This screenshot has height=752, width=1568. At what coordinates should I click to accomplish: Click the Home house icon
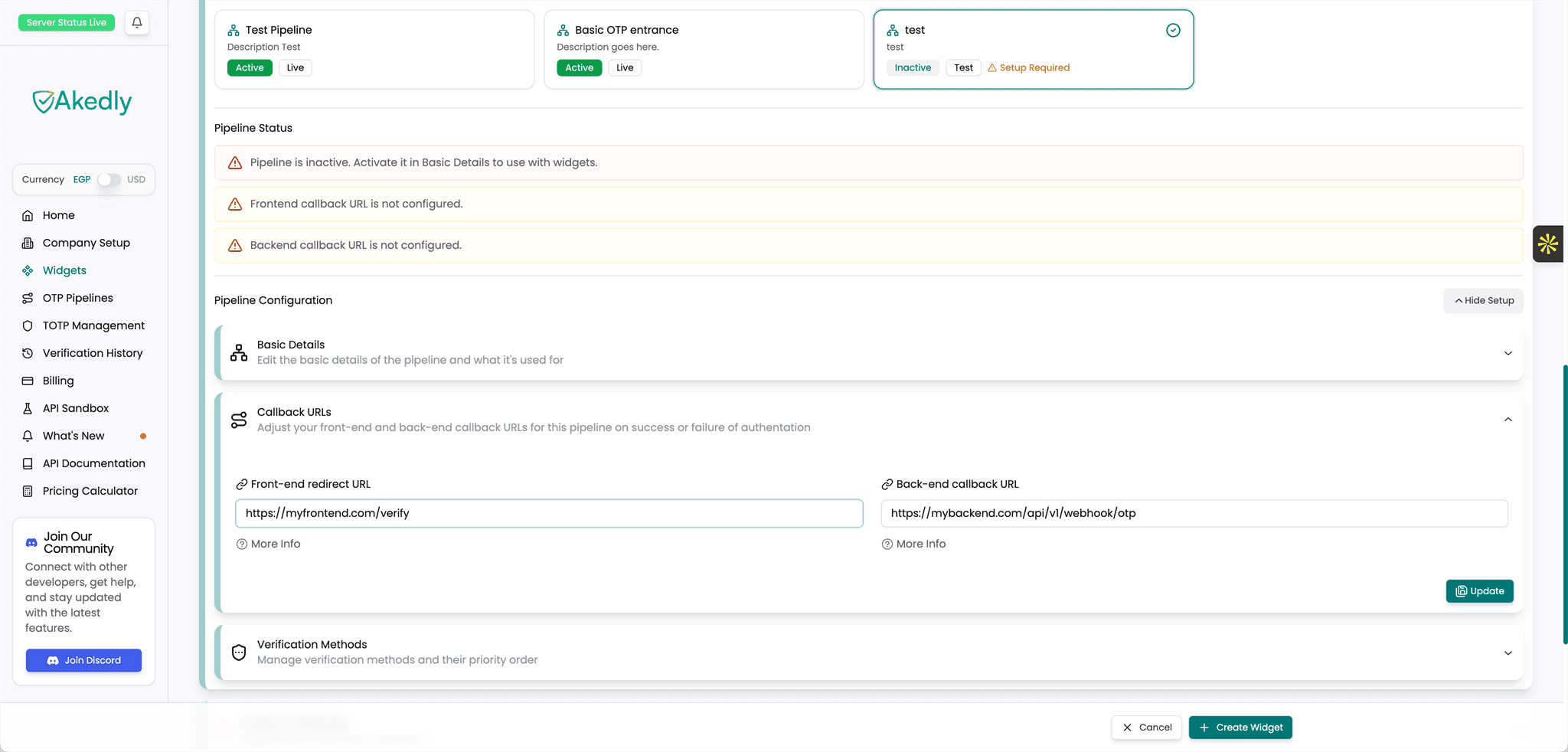tap(28, 215)
